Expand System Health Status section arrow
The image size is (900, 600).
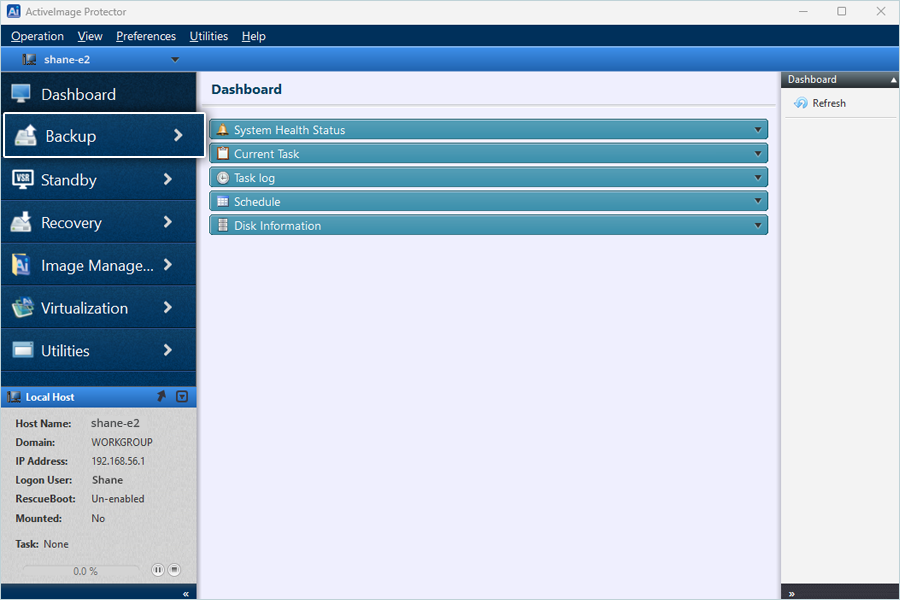(x=758, y=130)
